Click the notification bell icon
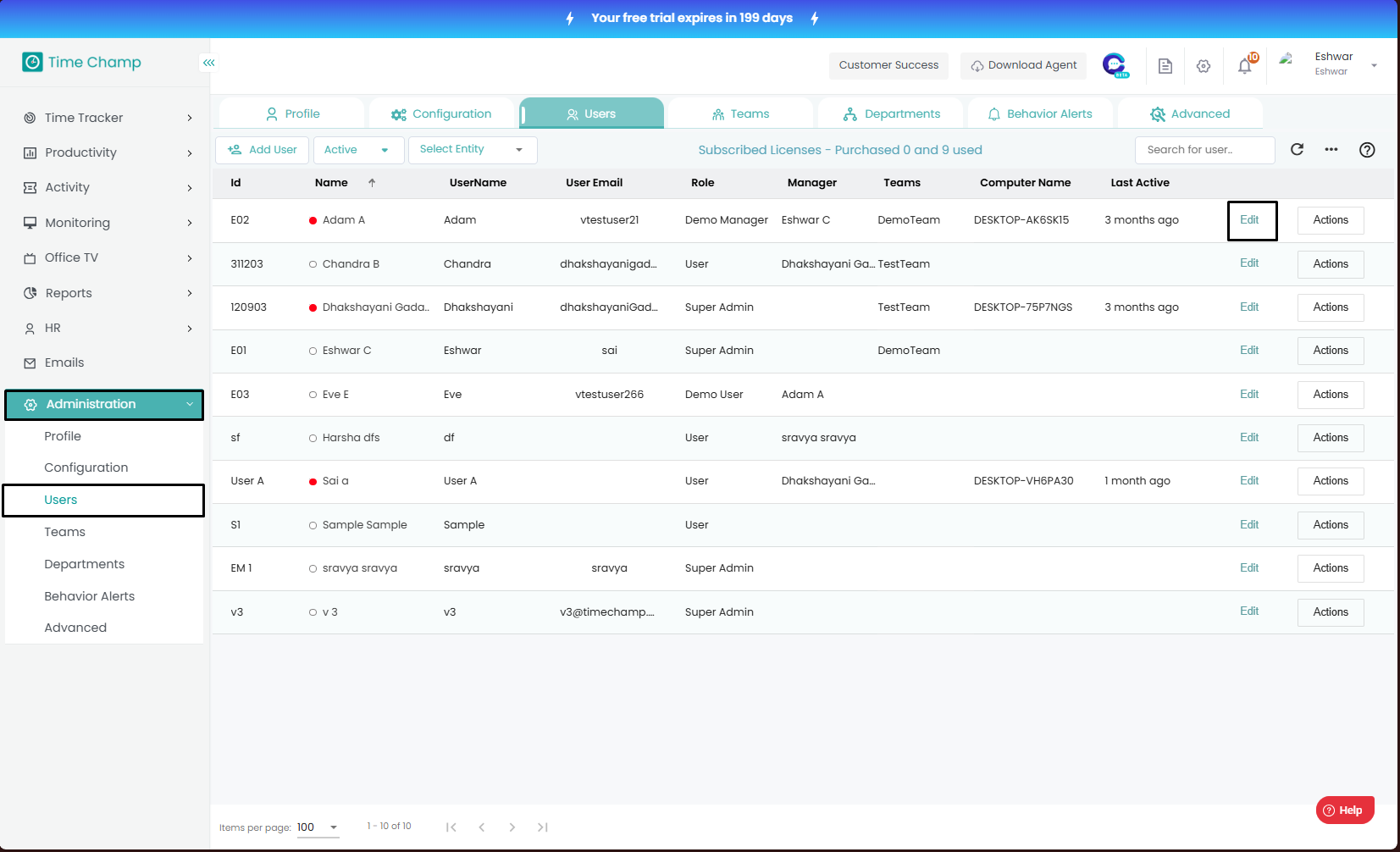Screen dimensions: 1400x852 [1244, 66]
